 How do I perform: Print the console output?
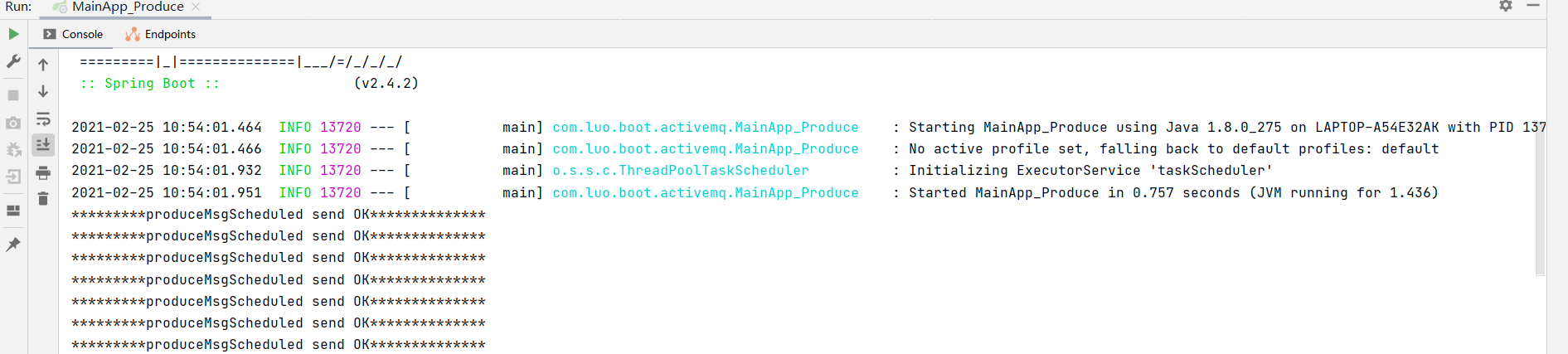click(43, 172)
